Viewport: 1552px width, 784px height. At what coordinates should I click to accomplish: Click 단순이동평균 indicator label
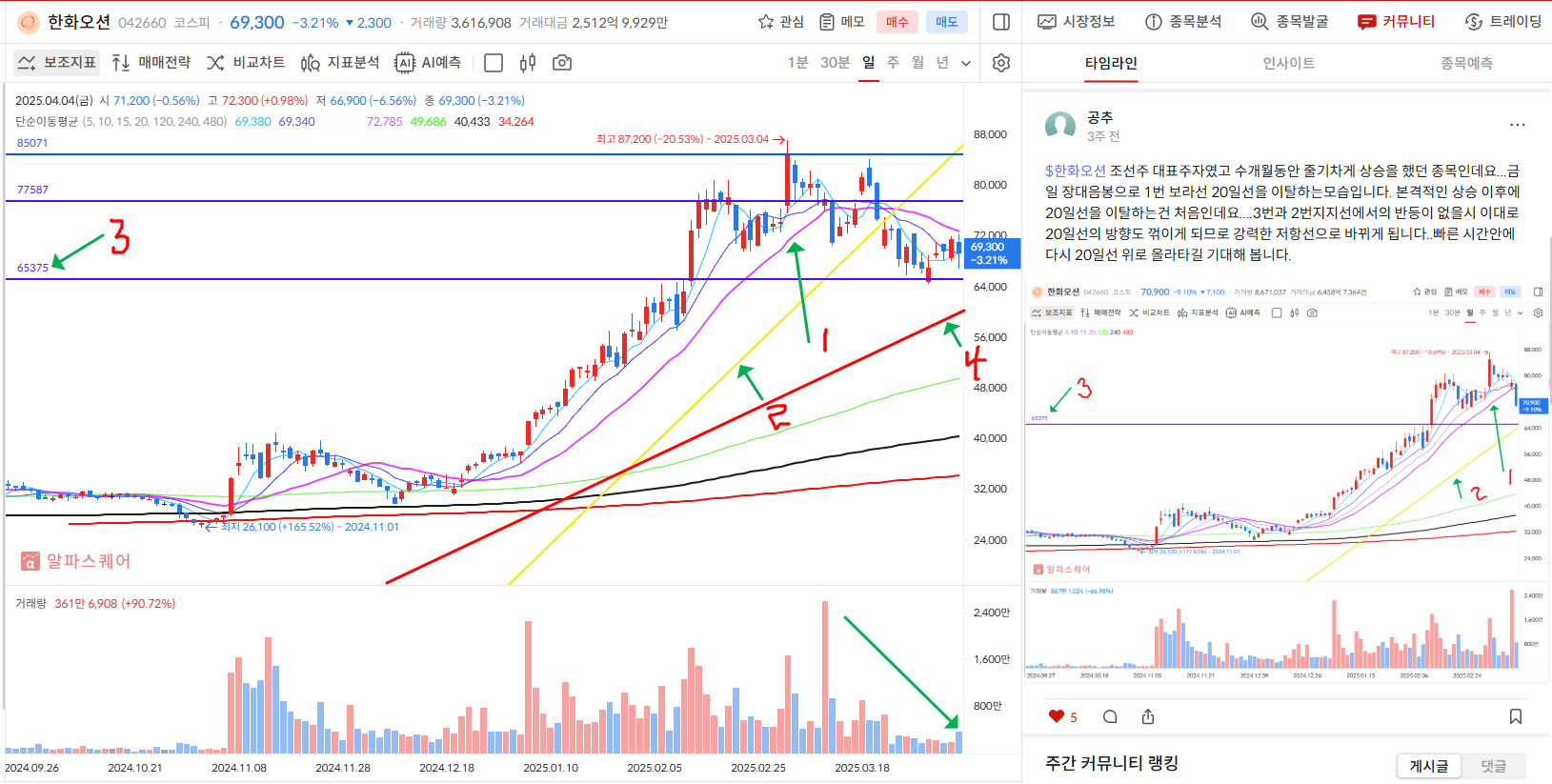pos(47,122)
